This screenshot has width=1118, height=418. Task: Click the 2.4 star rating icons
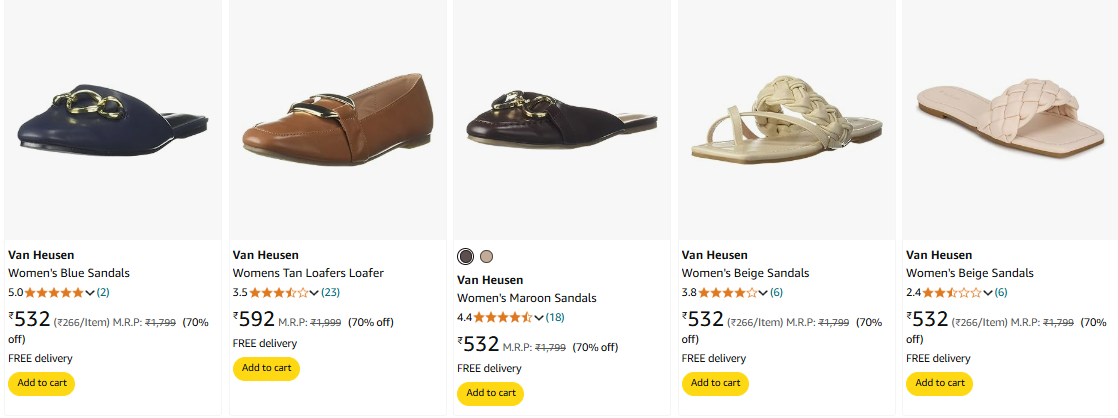(x=952, y=292)
